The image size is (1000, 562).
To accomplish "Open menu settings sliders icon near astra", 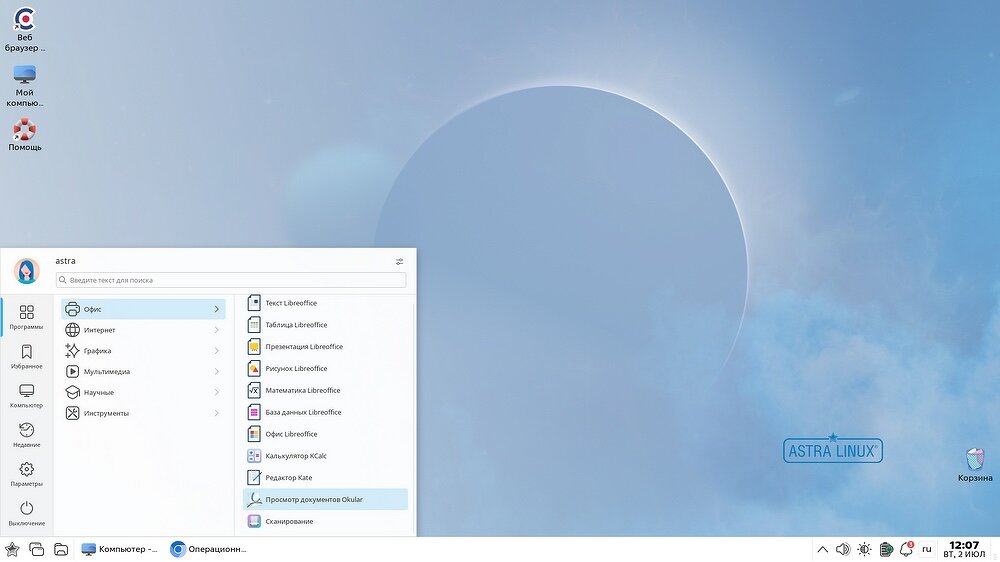I will pyautogui.click(x=399, y=262).
